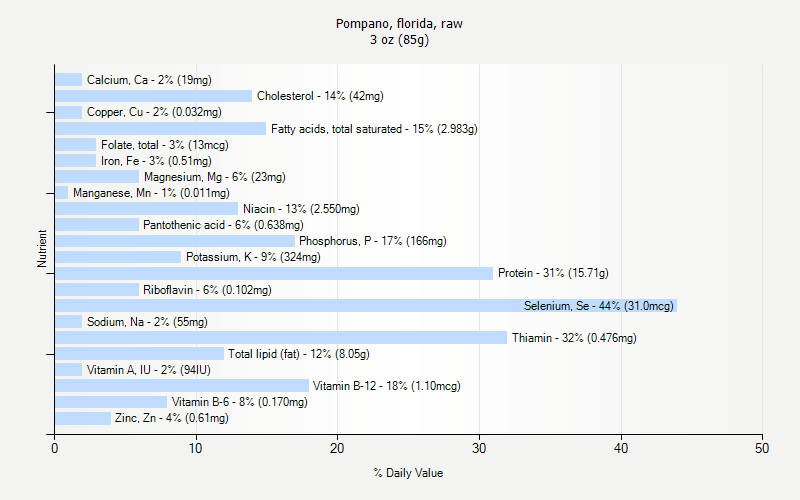Viewport: 800px width, 500px height.
Task: Click the 'Pantothenic acid - 6% (0.638mg)' label
Action: [223, 225]
